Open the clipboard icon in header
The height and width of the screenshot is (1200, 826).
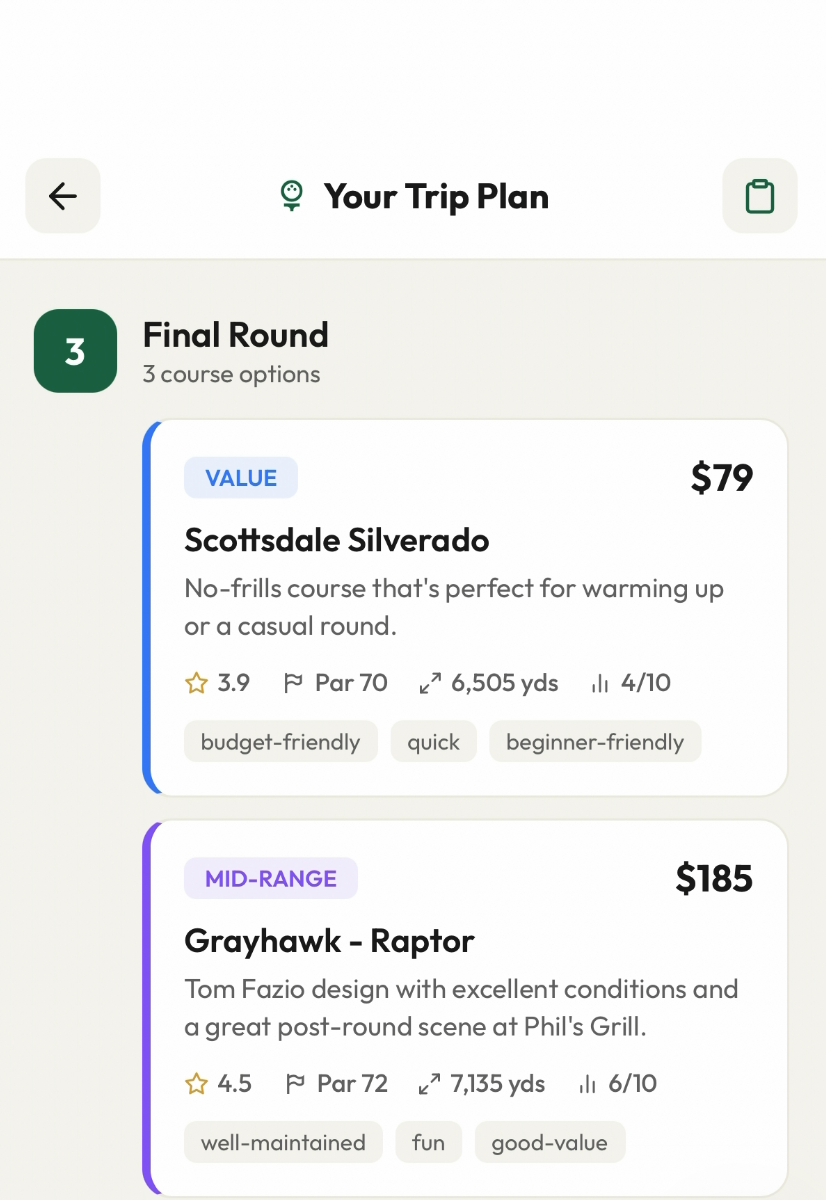(x=760, y=196)
